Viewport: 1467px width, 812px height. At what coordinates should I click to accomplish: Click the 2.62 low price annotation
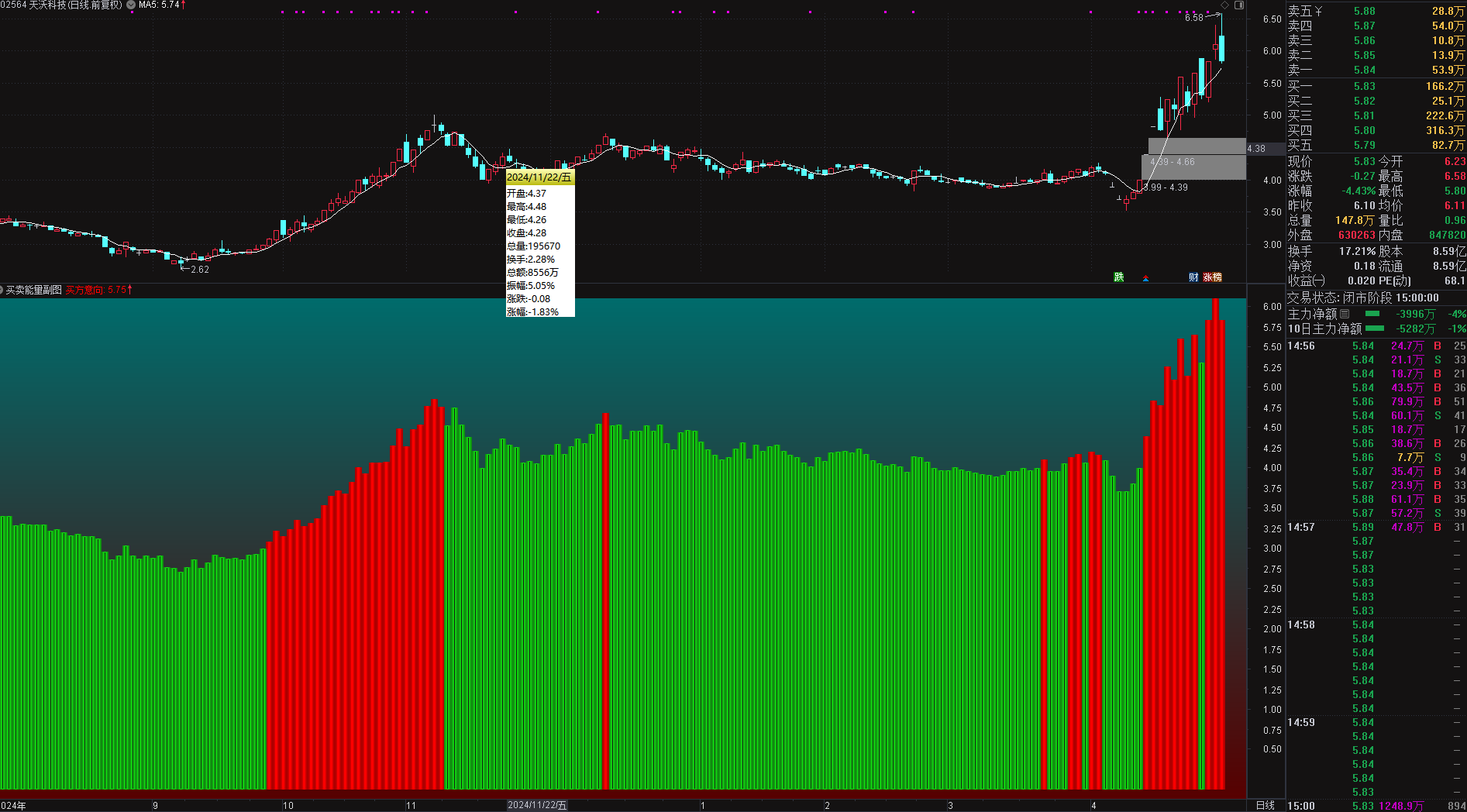(199, 270)
